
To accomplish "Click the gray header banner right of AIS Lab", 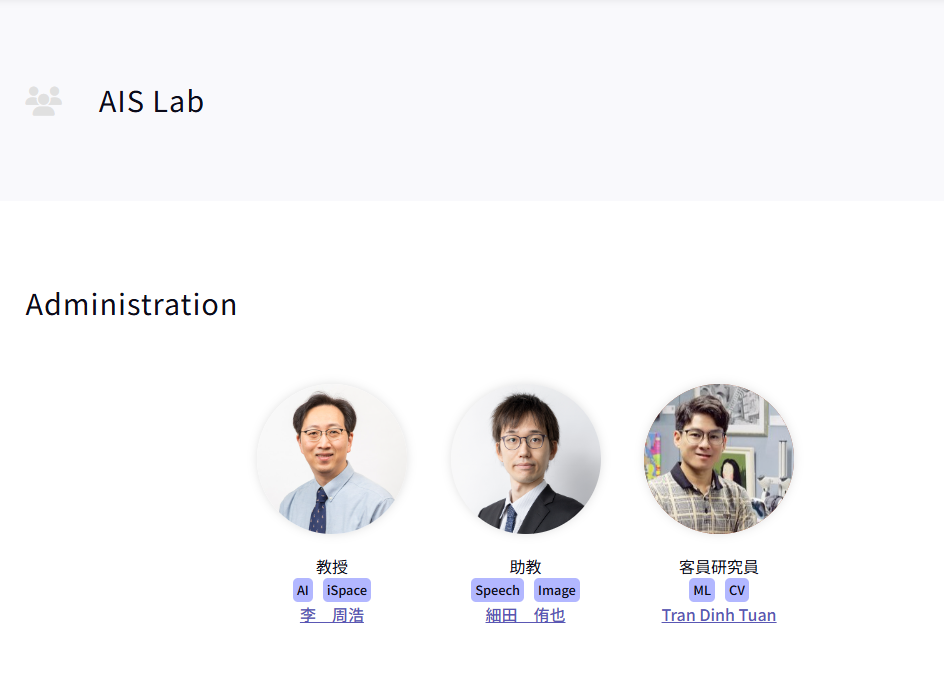I will tap(572, 101).
